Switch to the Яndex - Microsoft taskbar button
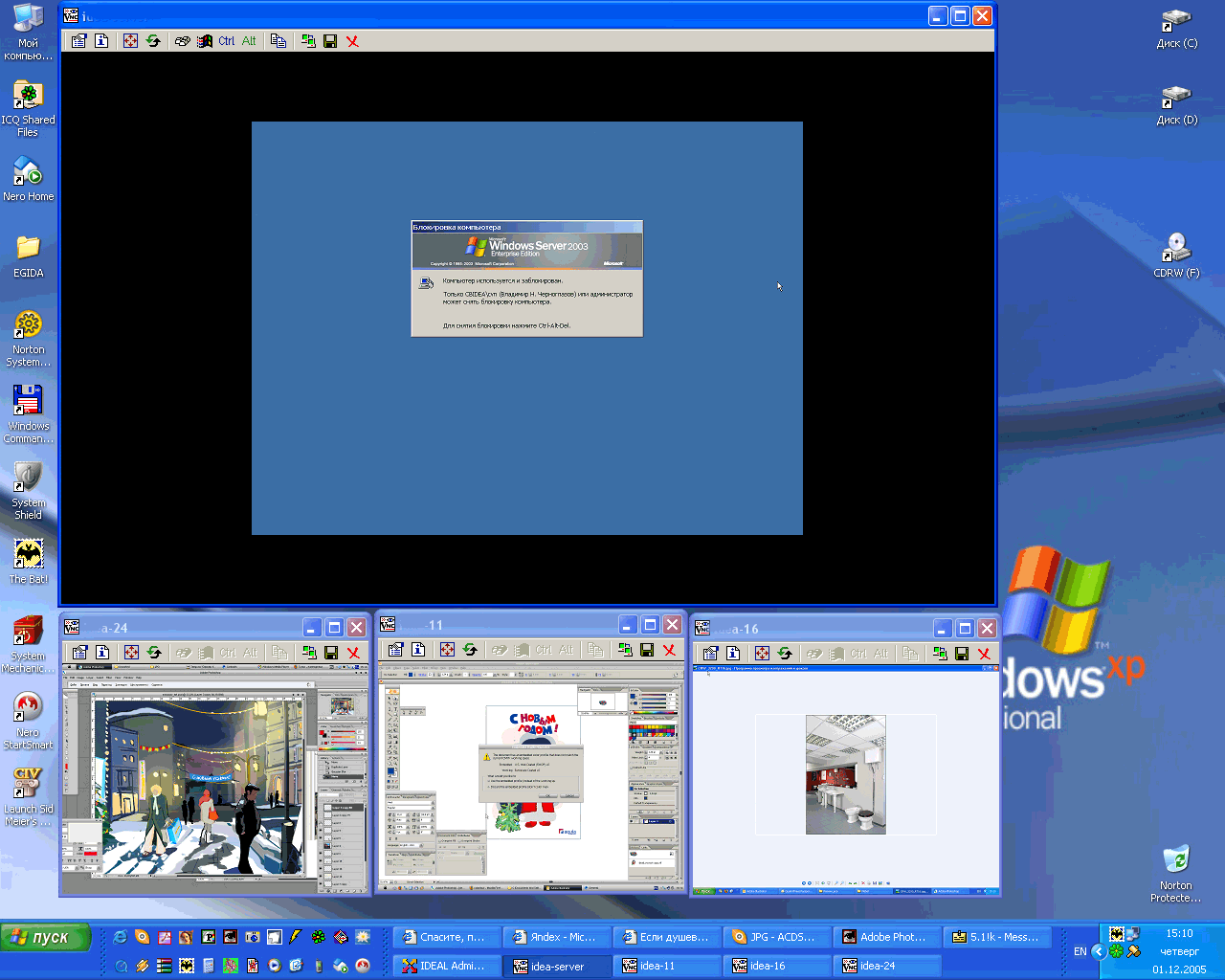This screenshot has height=980, width=1225. click(557, 937)
